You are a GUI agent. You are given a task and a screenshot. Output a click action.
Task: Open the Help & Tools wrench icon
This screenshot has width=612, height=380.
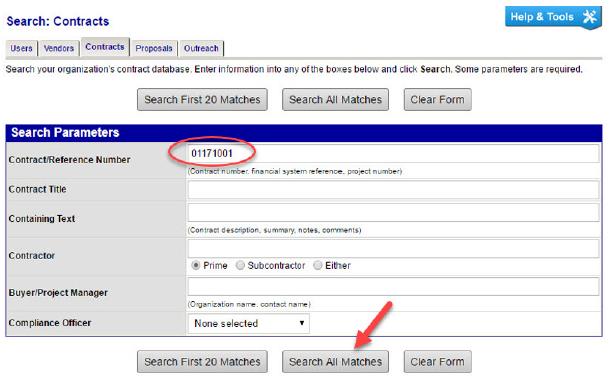[590, 16]
